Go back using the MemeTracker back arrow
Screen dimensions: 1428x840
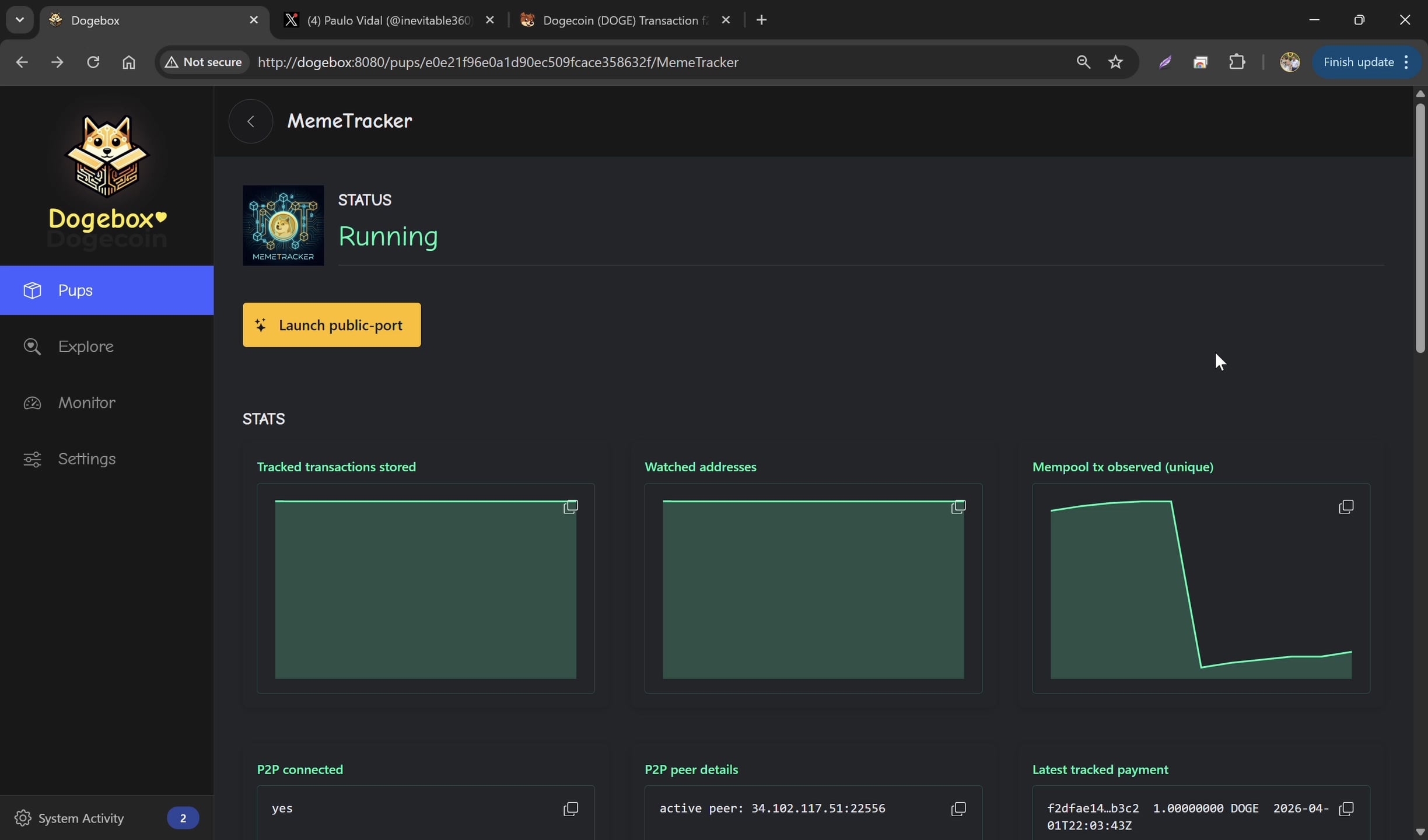point(251,121)
